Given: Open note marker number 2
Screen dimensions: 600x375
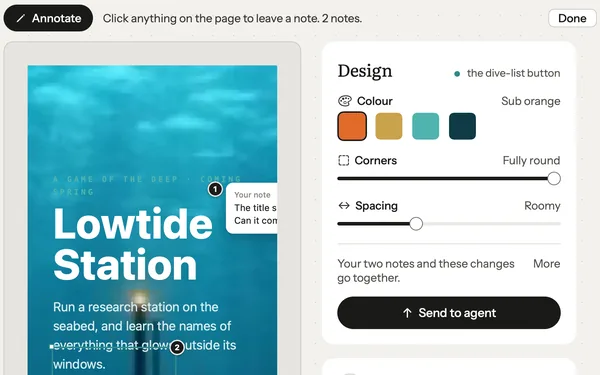Looking at the screenshot, I should 177,347.
